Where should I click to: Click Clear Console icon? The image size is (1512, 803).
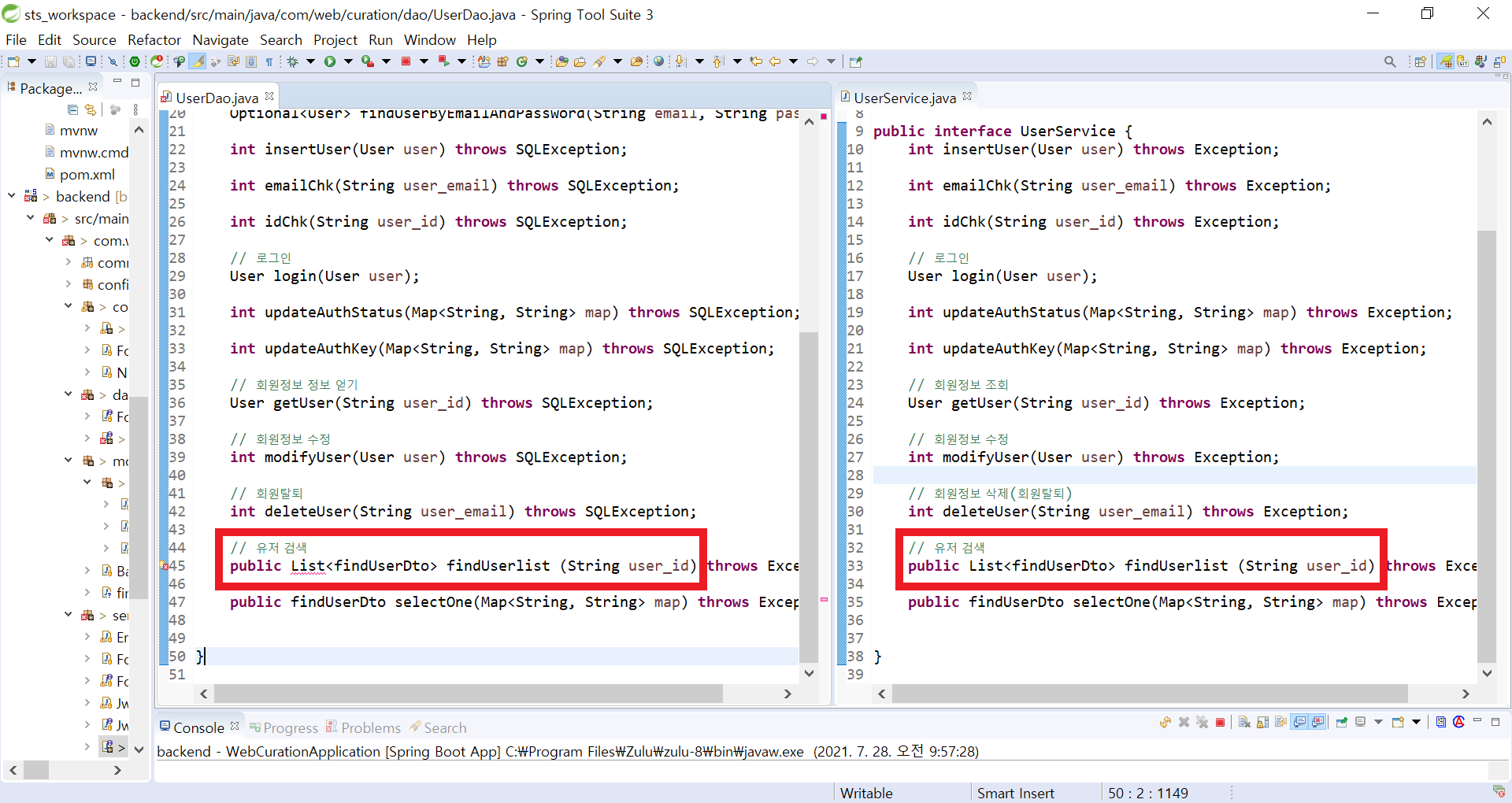pos(1244,722)
